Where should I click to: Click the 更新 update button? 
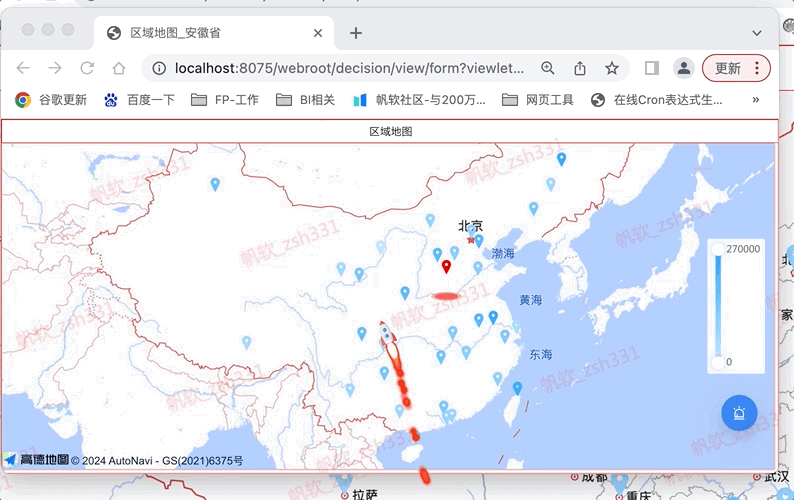pos(728,68)
